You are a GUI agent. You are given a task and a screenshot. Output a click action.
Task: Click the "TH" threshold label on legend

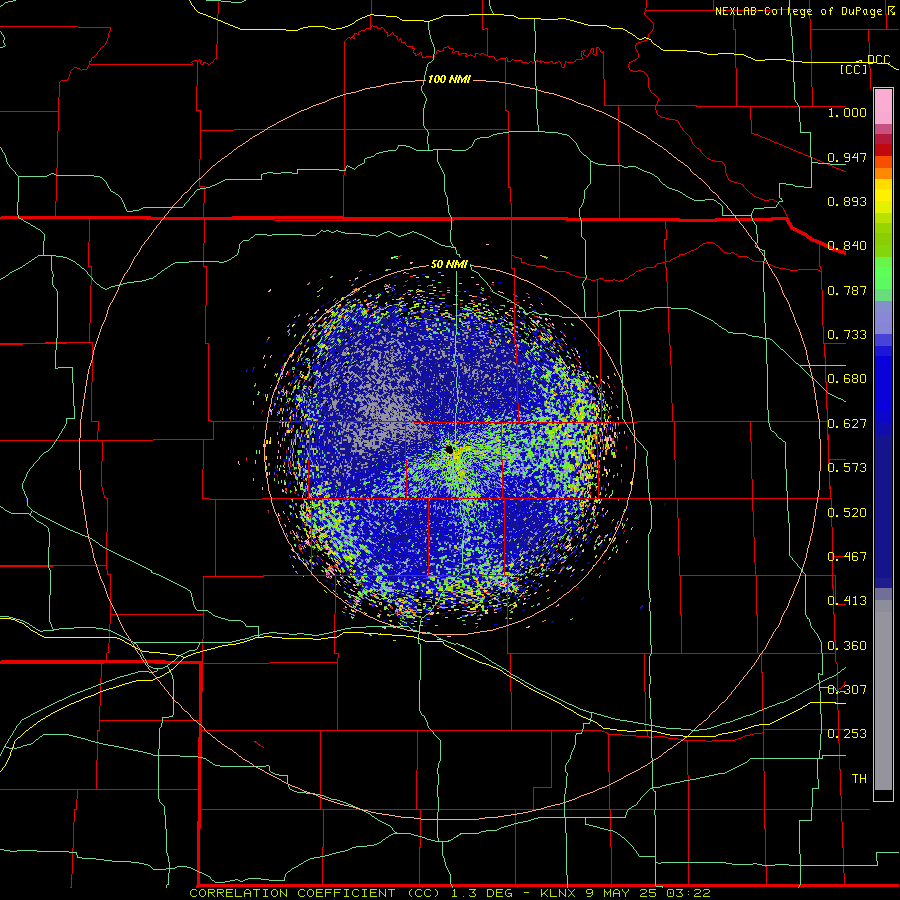coord(859,779)
